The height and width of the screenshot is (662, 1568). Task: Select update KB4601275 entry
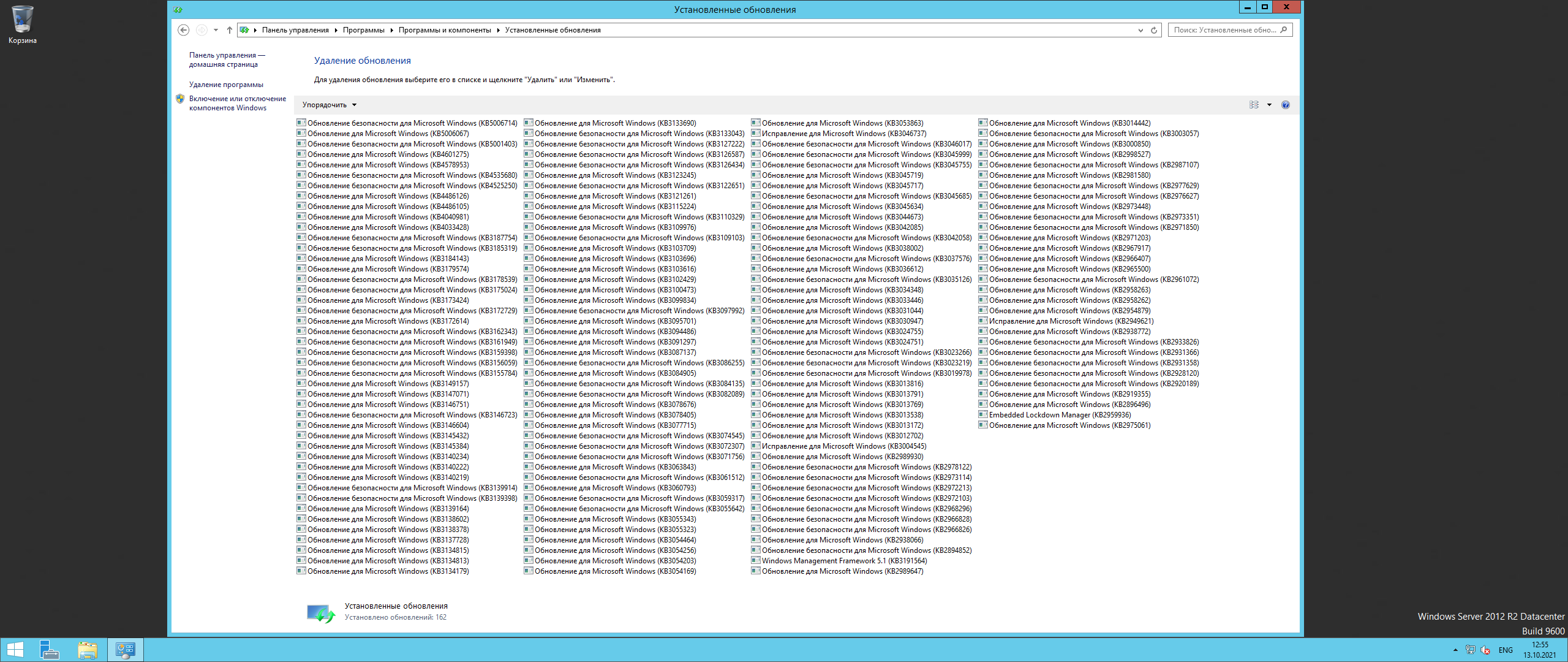click(x=383, y=154)
